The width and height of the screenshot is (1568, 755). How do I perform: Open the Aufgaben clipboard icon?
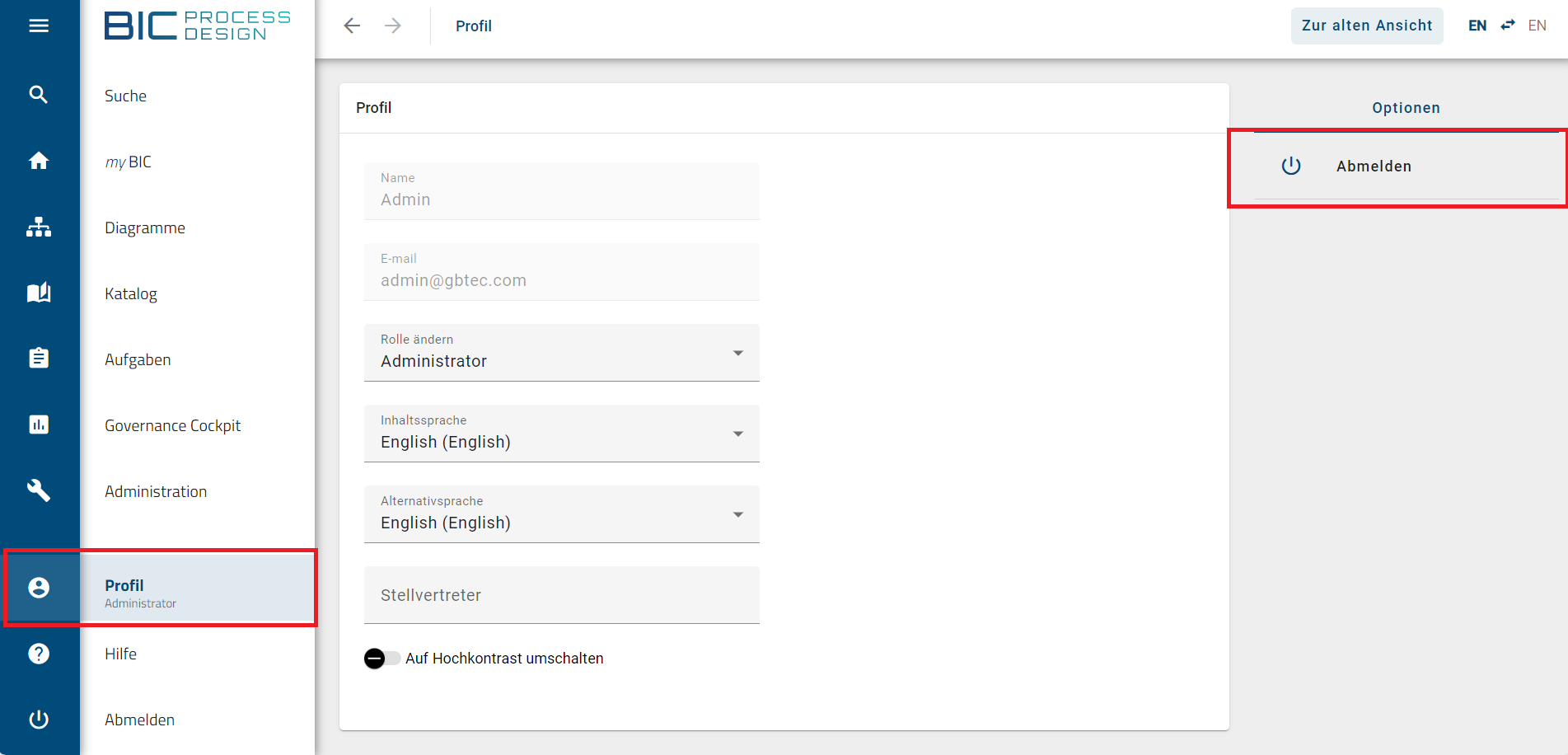[x=39, y=359]
